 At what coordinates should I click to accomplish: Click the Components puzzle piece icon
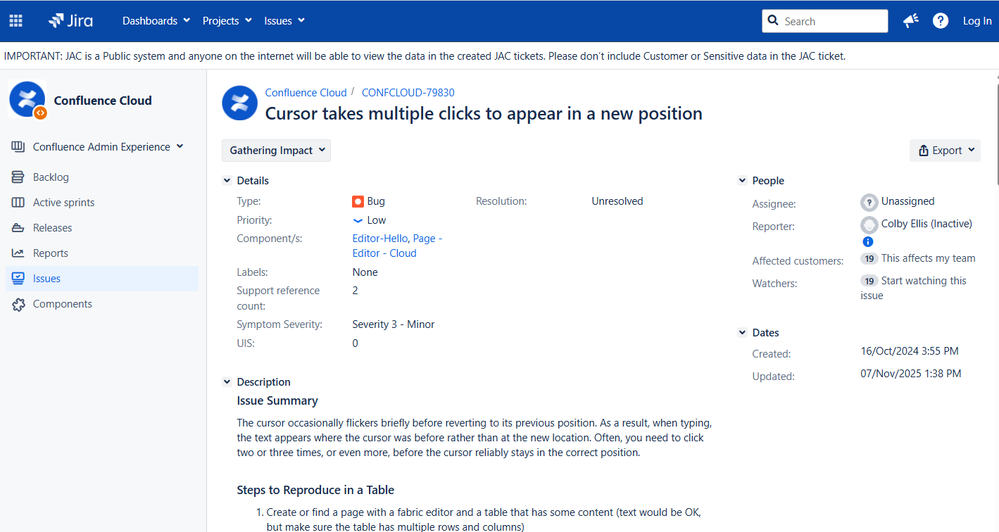click(18, 305)
